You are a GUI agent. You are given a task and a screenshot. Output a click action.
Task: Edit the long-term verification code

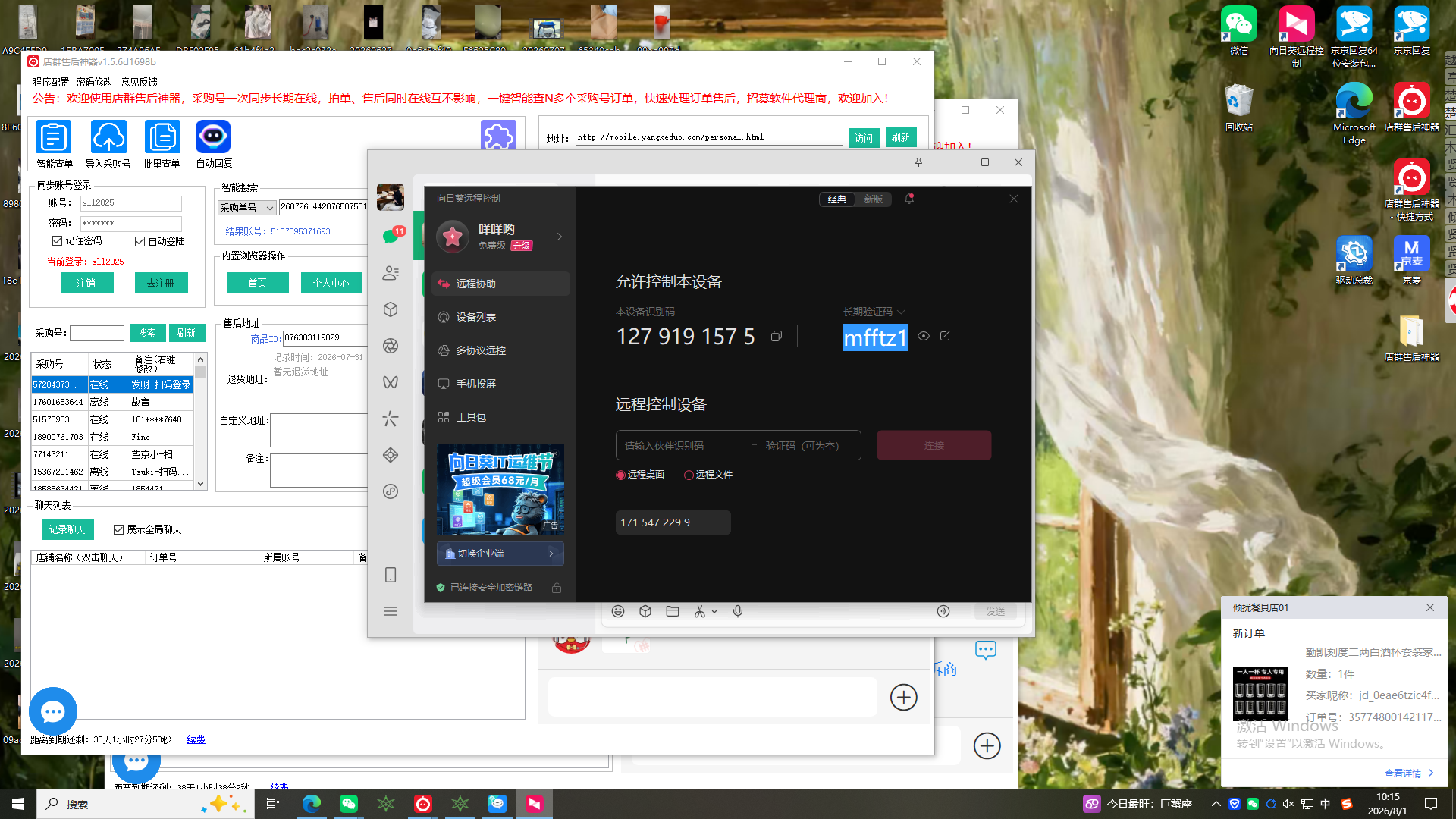(945, 336)
